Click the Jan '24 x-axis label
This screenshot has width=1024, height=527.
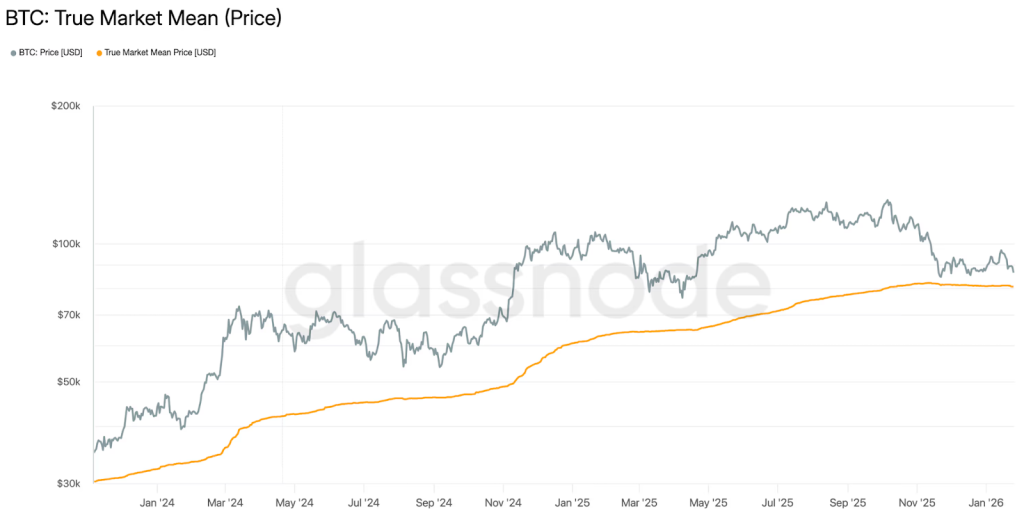coord(156,502)
